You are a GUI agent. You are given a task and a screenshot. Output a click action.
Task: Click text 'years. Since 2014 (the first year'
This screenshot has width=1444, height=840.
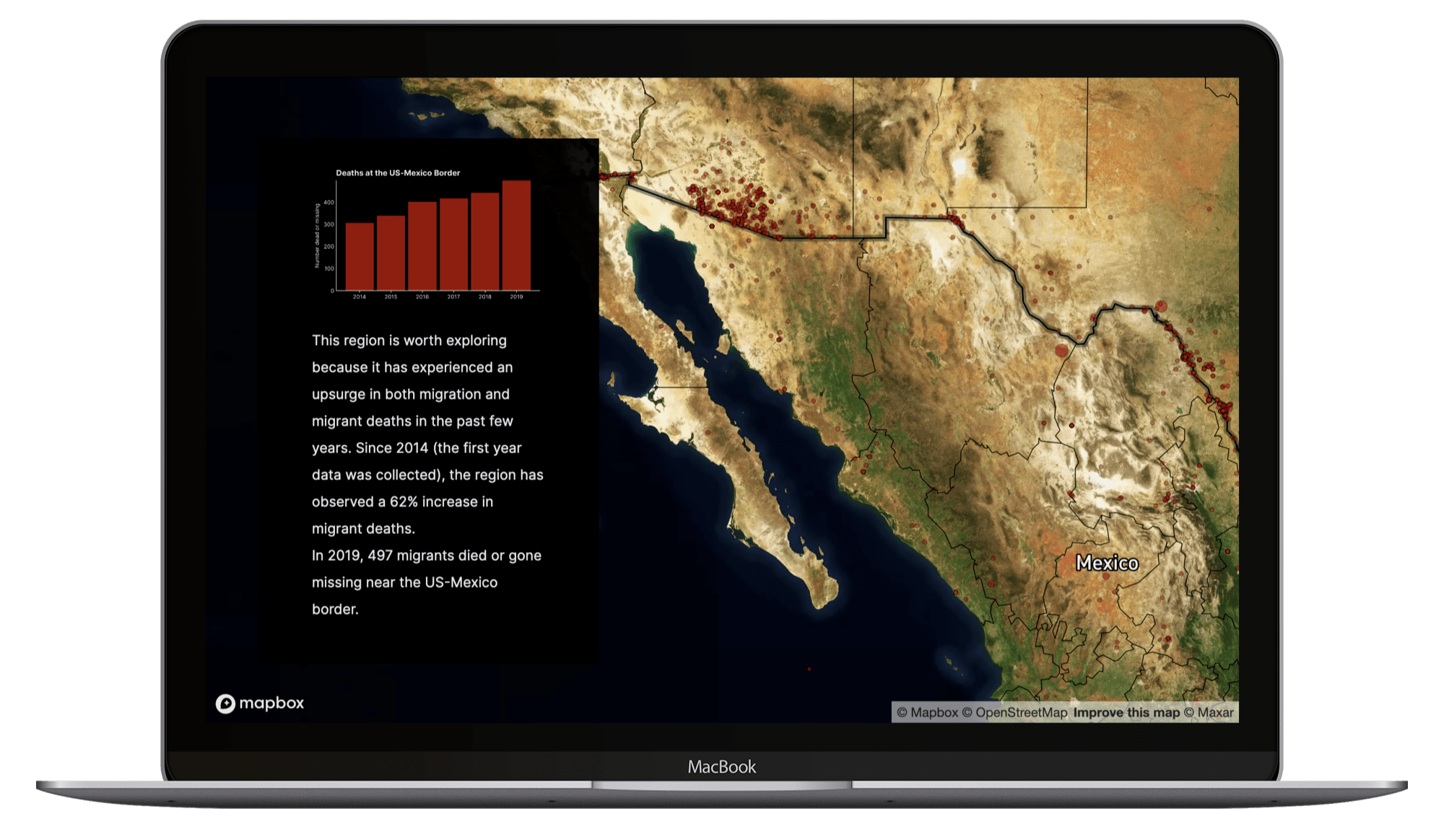point(417,448)
